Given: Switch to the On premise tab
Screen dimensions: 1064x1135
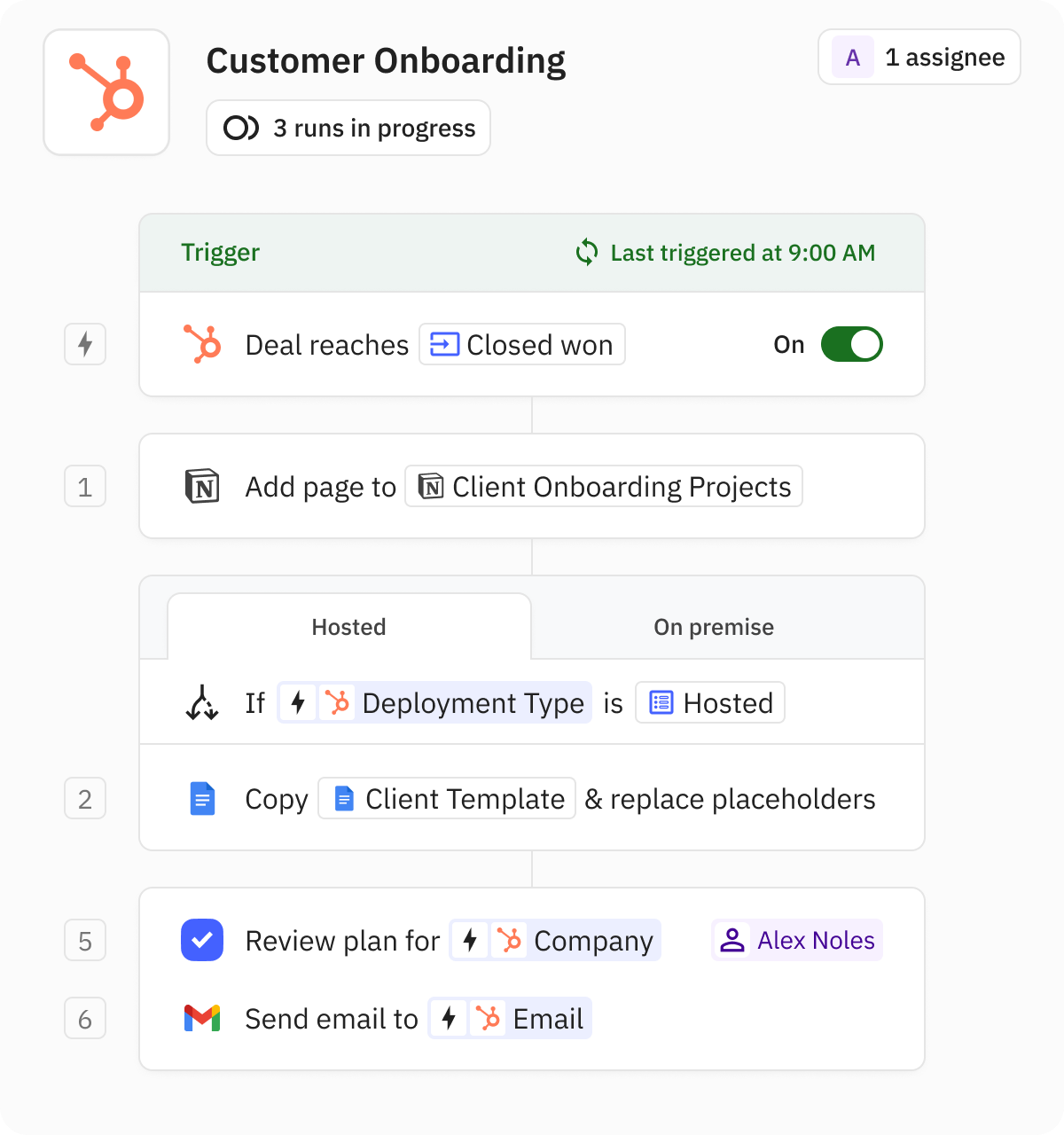Looking at the screenshot, I should pos(713,627).
